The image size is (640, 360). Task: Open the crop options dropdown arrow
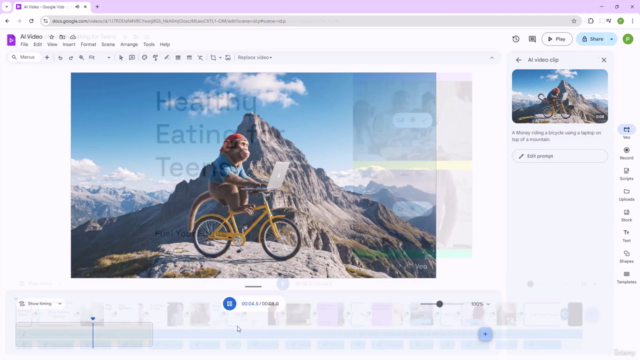pos(220,58)
